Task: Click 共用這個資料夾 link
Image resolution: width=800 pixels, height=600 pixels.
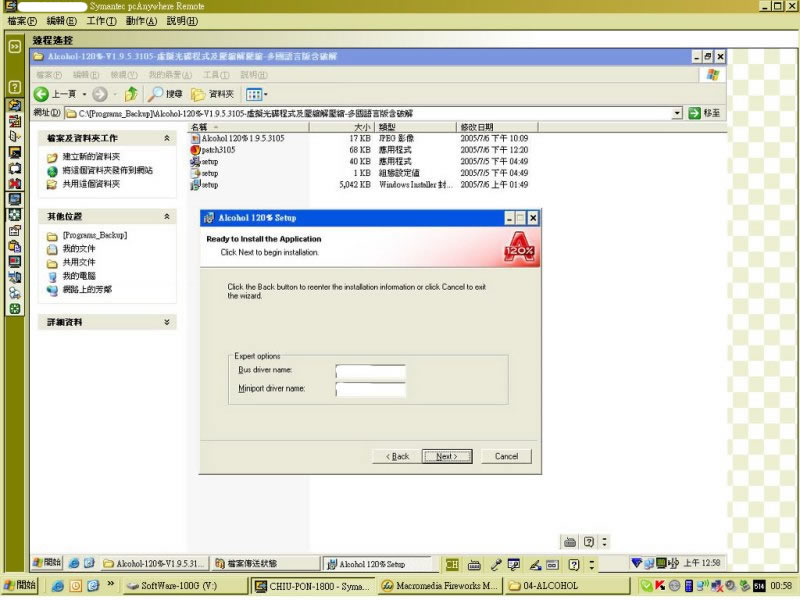Action: point(91,184)
